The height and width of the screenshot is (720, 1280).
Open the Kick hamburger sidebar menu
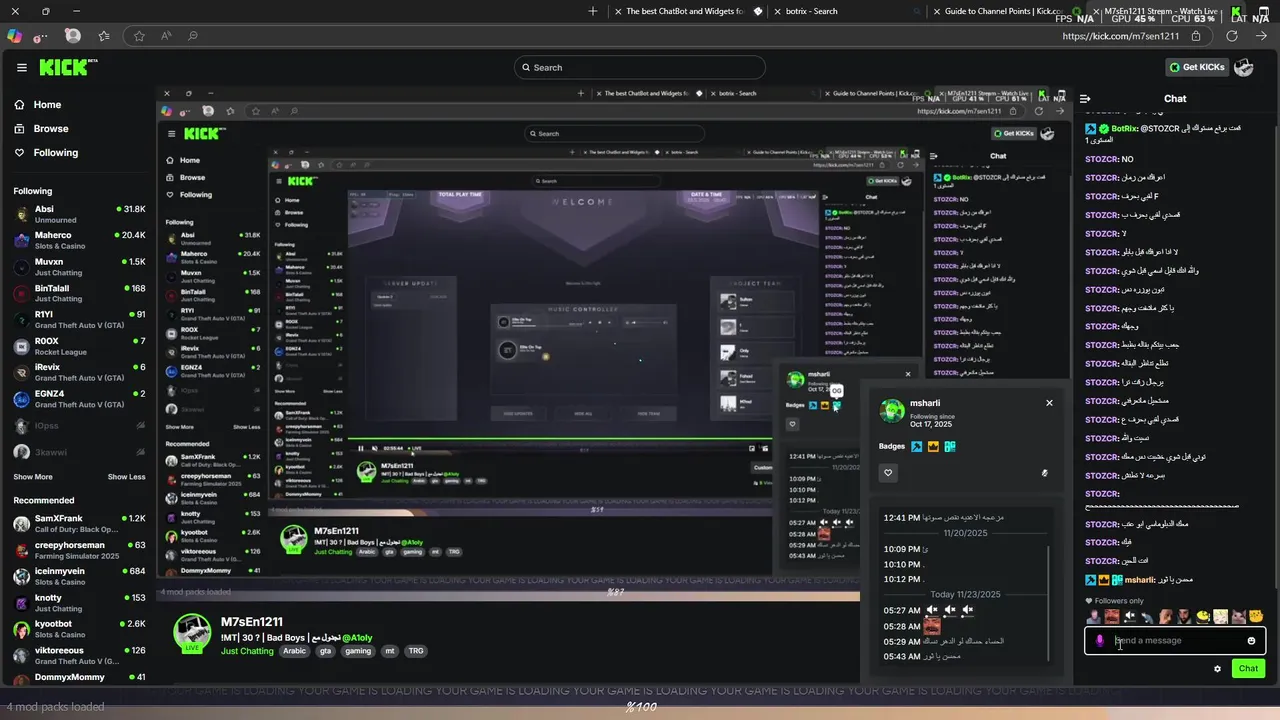coord(22,67)
